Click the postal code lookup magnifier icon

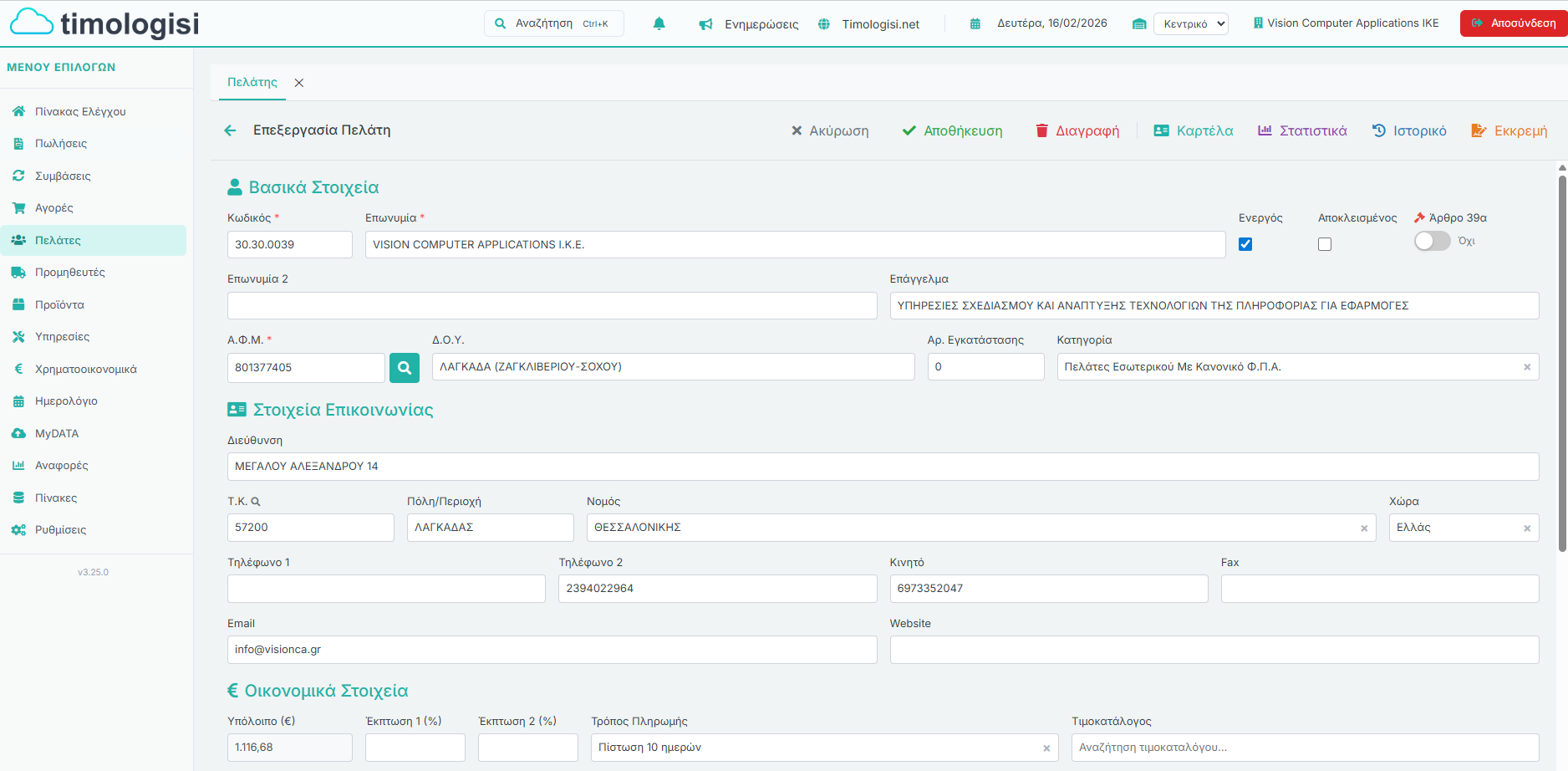point(256,502)
